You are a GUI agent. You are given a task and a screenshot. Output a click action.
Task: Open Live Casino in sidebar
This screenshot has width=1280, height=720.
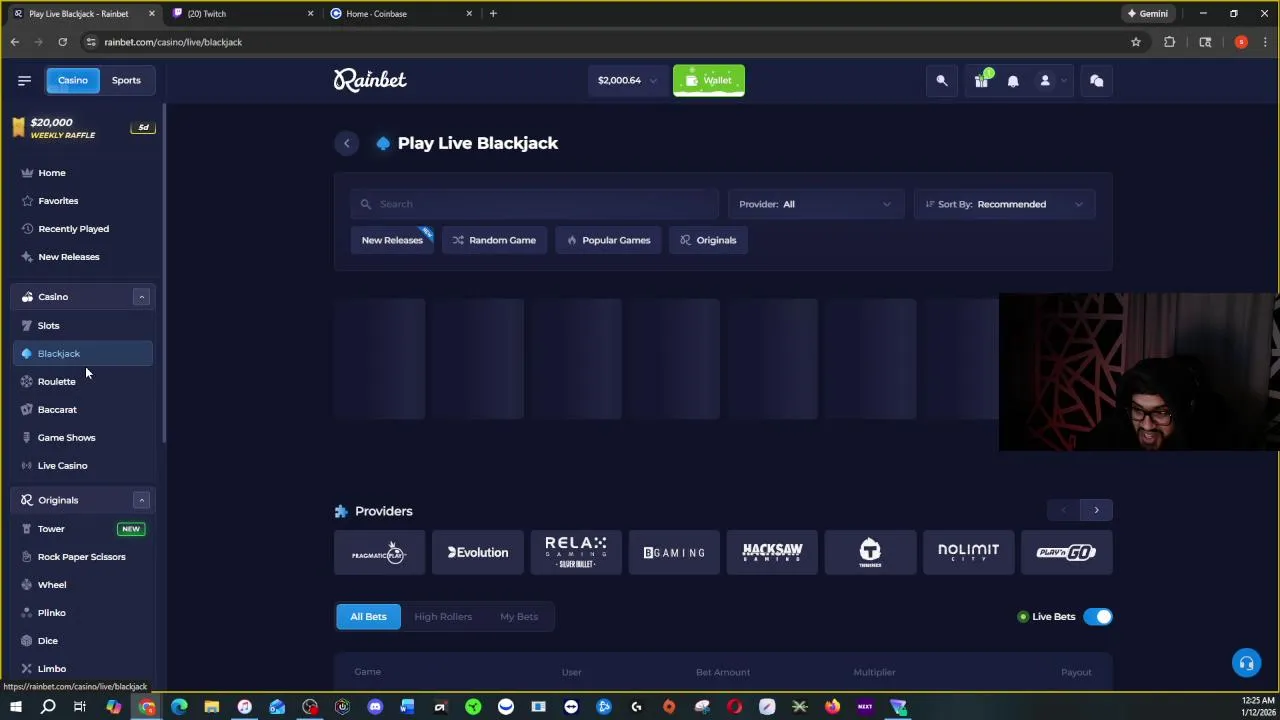click(82, 466)
